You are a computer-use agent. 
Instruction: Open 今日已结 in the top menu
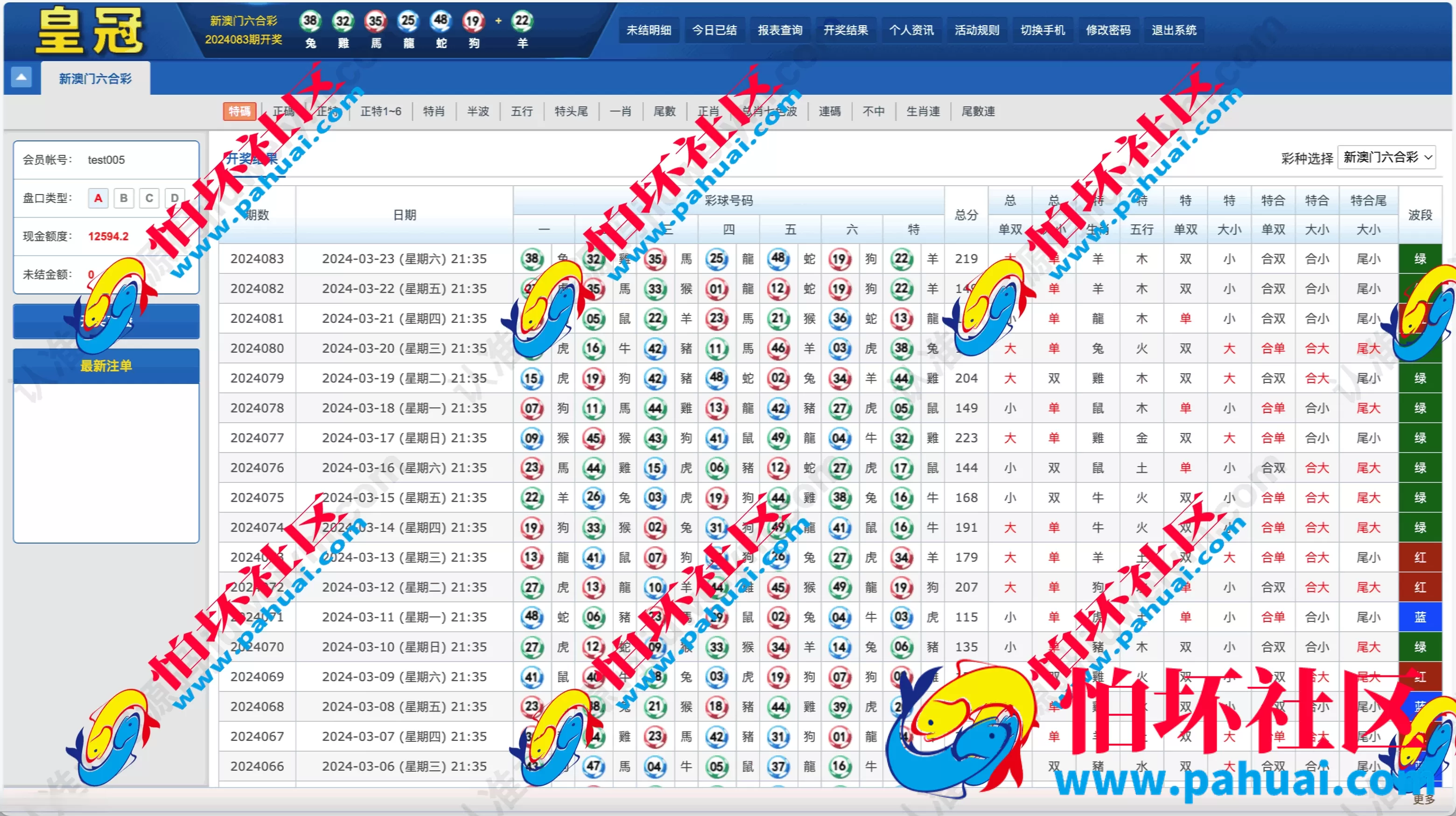pos(714,30)
